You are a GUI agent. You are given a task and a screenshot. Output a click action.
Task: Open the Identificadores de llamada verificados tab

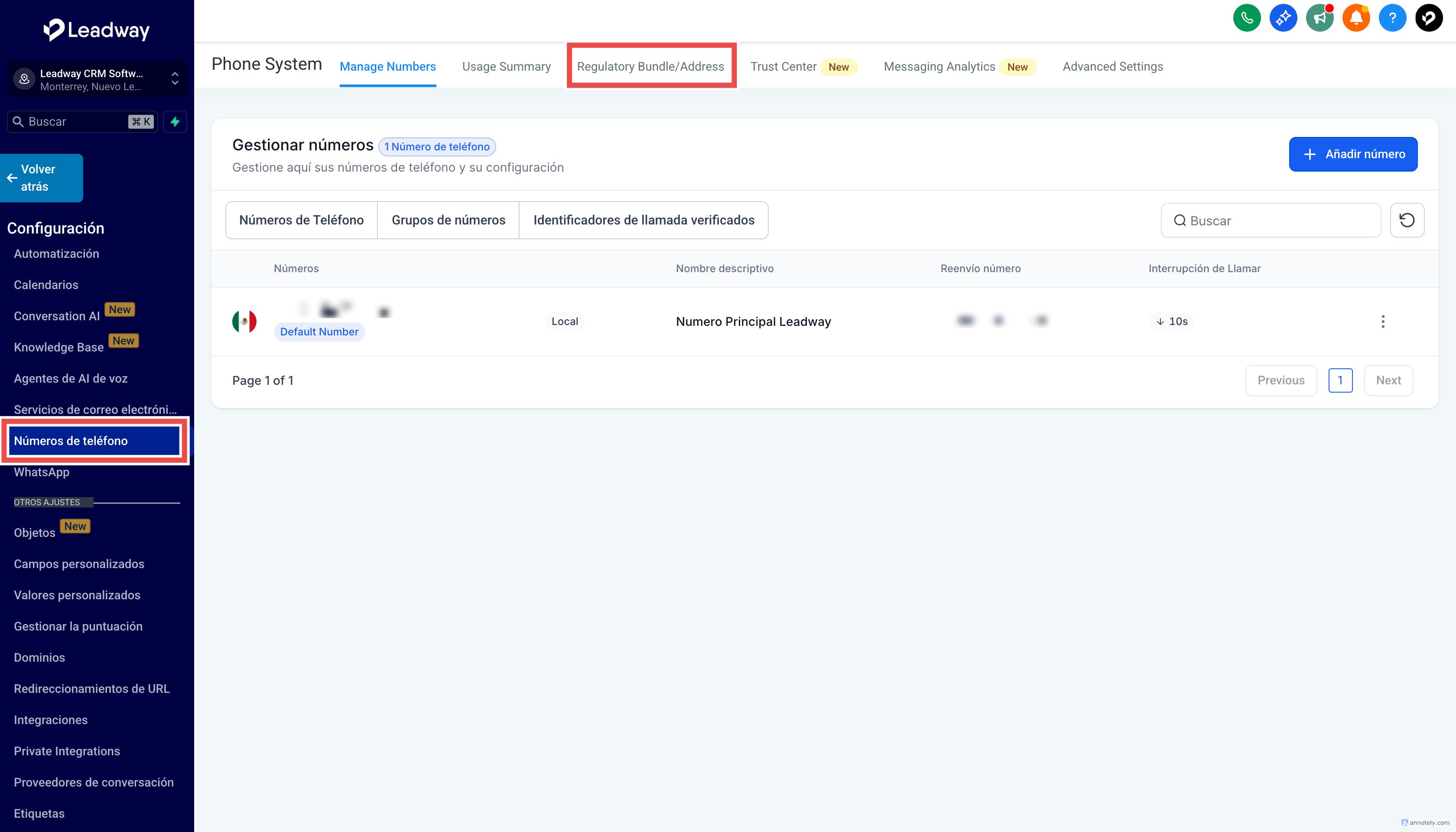click(643, 220)
